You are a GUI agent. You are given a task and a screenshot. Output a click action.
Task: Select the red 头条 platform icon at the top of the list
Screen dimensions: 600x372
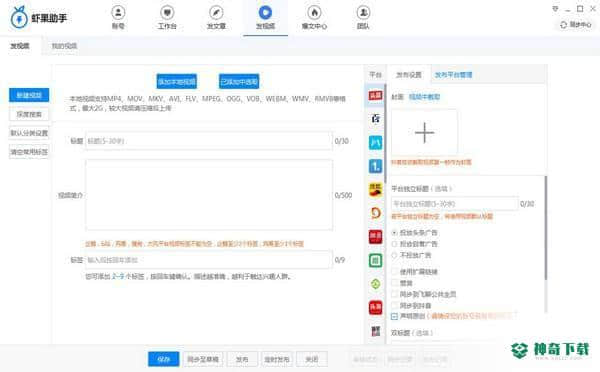[x=375, y=95]
